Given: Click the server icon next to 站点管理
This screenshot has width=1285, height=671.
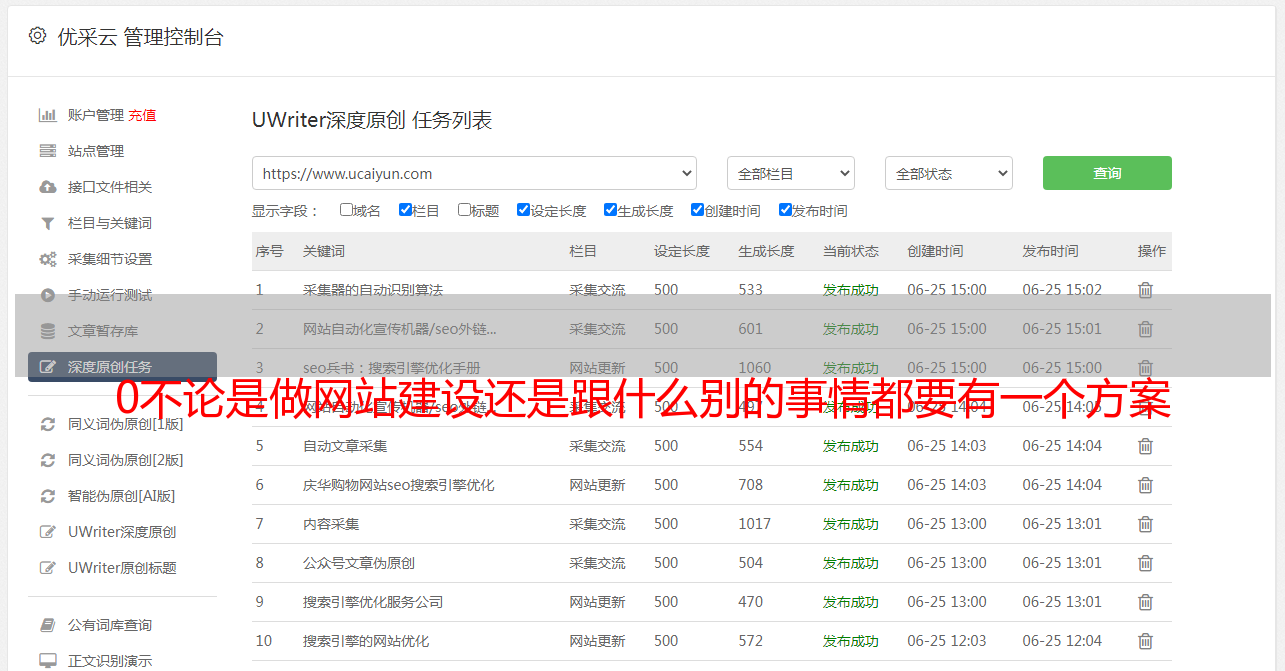Looking at the screenshot, I should (x=47, y=151).
